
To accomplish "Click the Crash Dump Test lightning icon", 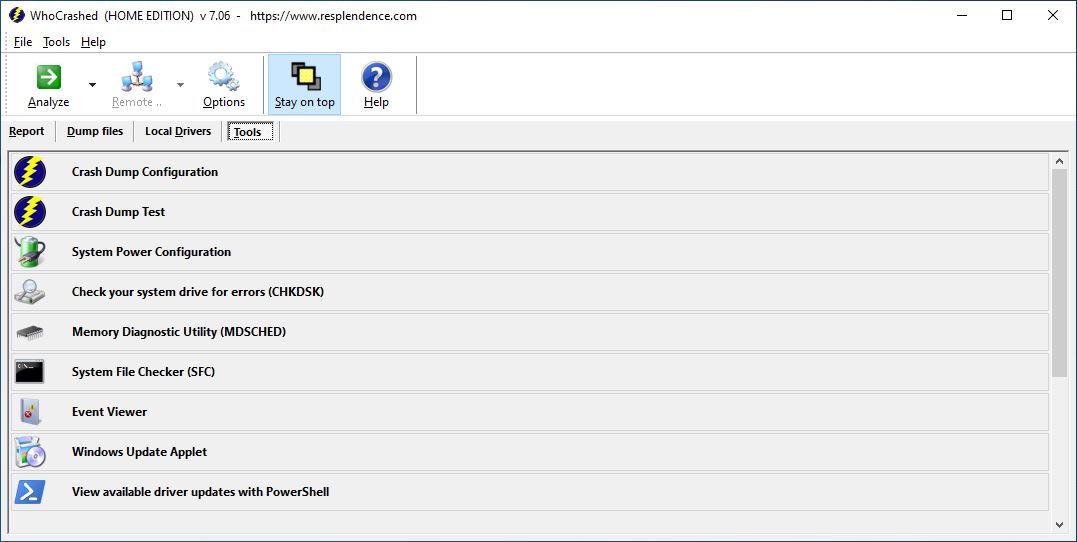I will pos(30,212).
